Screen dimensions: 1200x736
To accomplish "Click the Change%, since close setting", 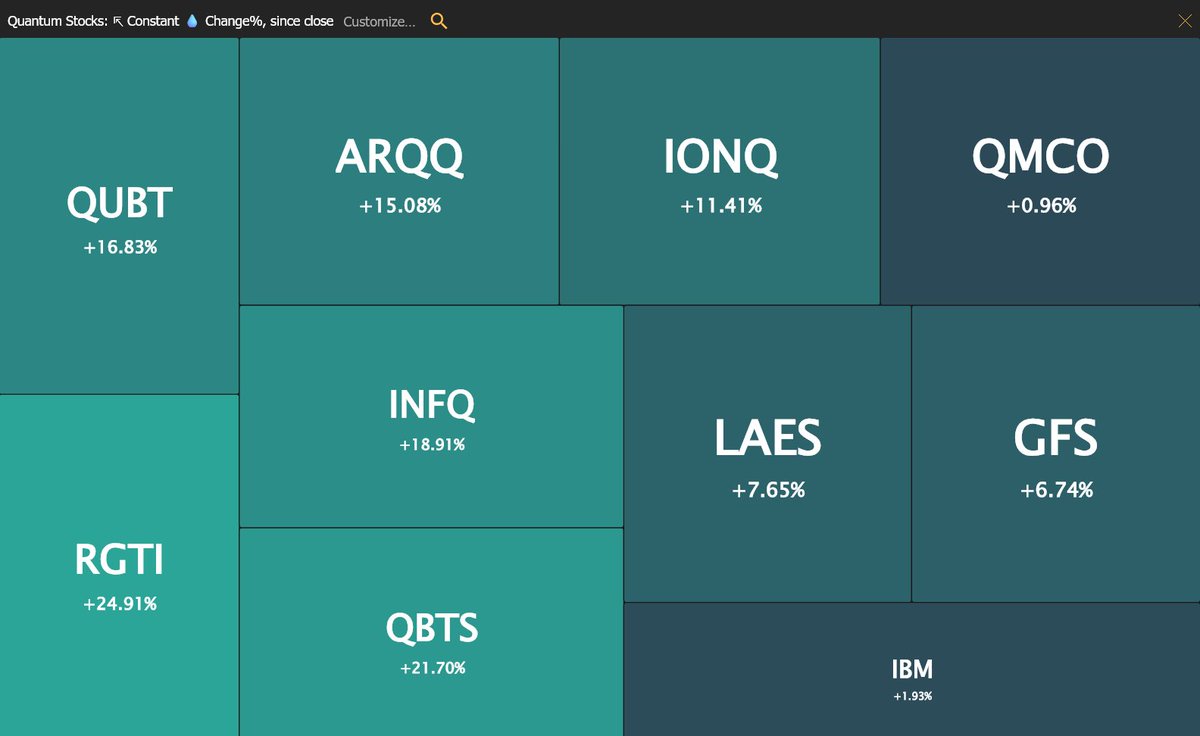I will 269,21.
